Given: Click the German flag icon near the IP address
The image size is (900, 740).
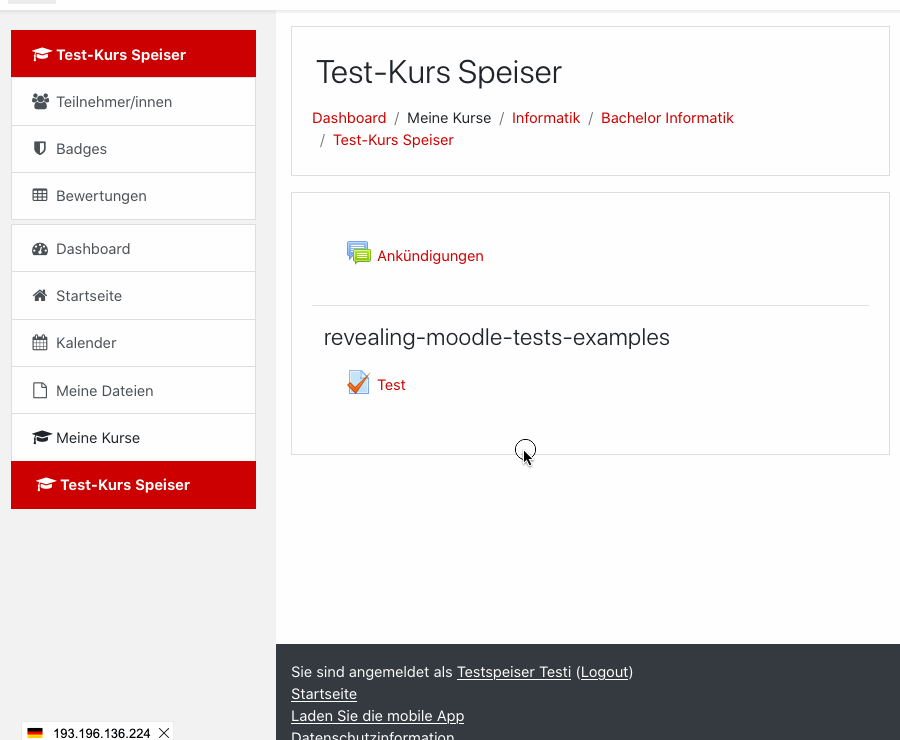Looking at the screenshot, I should [x=35, y=733].
